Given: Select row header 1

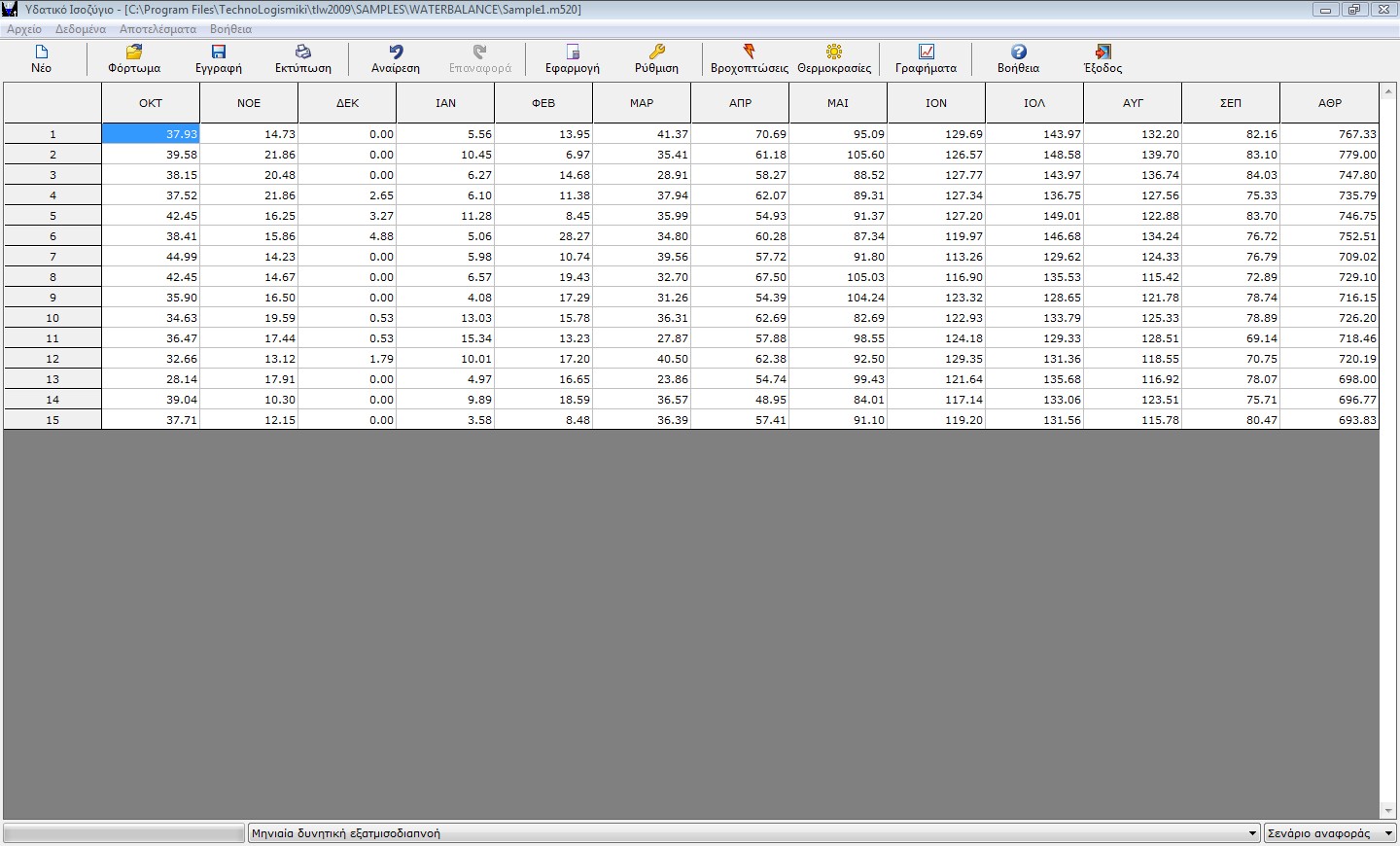Looking at the screenshot, I should [52, 134].
